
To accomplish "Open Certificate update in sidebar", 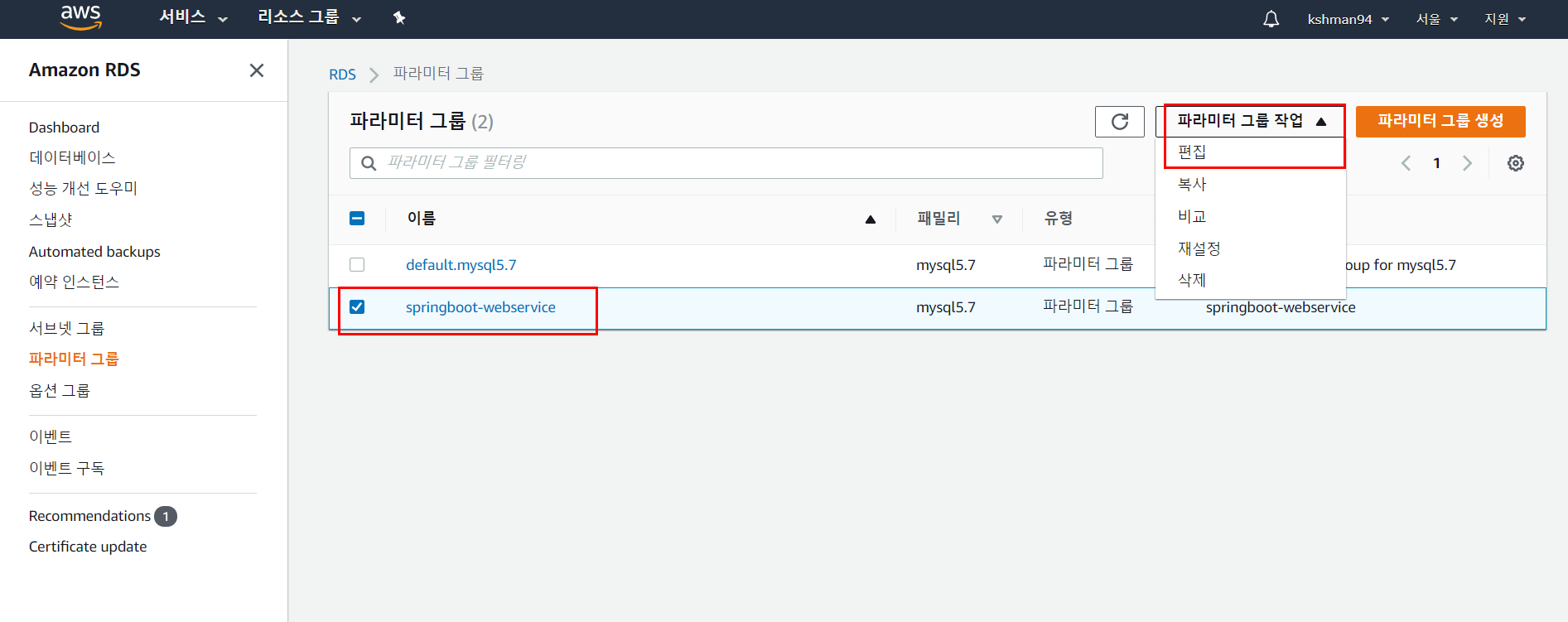I will coord(88,547).
